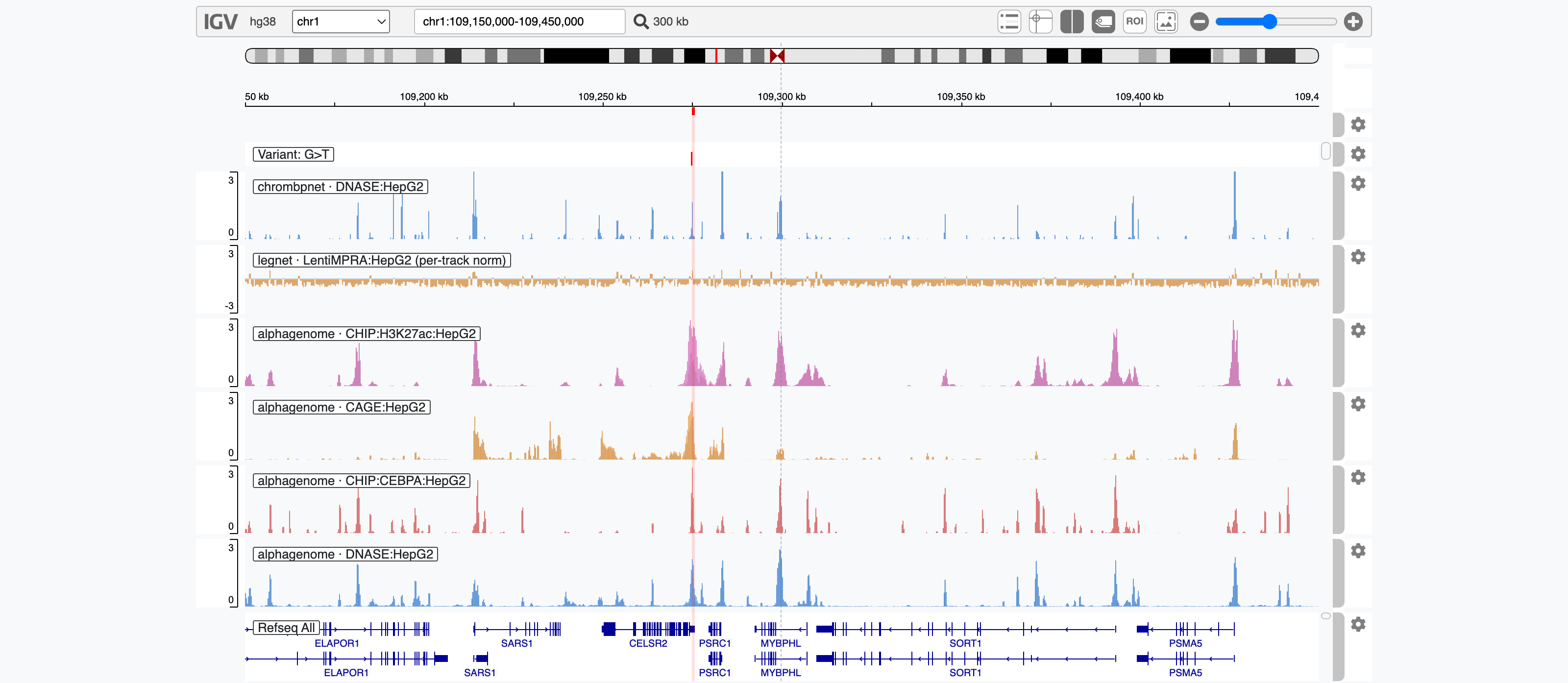Click the upper MYBPHL gene label
The height and width of the screenshot is (683, 1568).
781,643
